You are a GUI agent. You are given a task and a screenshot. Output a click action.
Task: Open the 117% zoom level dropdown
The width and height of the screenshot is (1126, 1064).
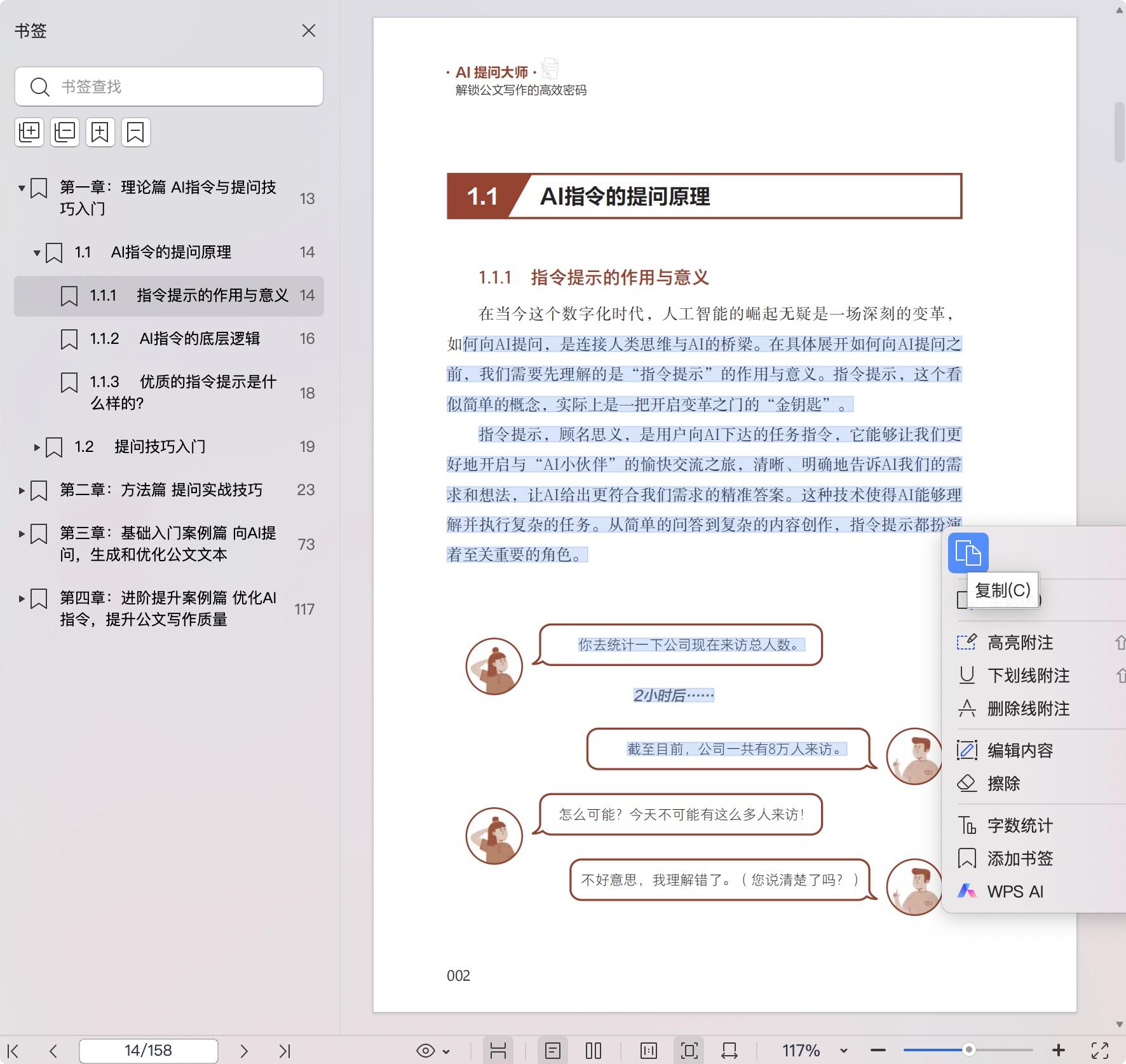843,1051
